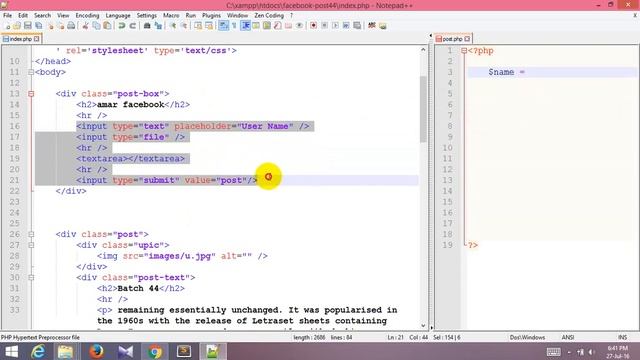This screenshot has height=360, width=640.
Task: Create a new document with New icon
Action: tap(7, 26)
